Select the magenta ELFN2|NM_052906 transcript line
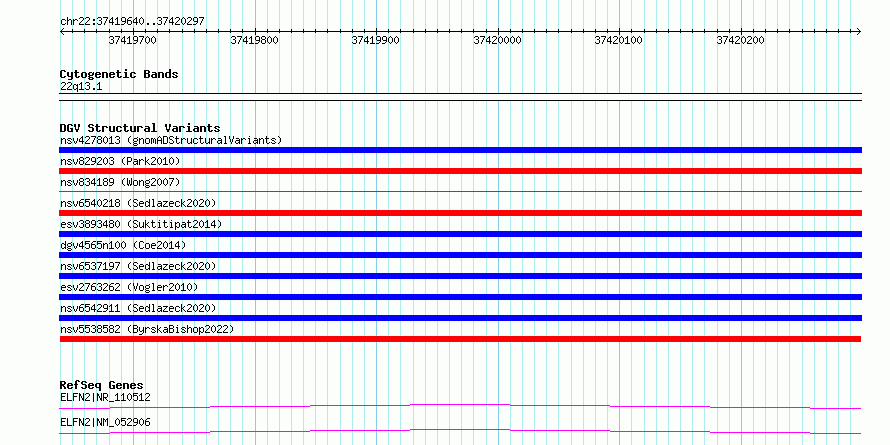 [x=460, y=431]
